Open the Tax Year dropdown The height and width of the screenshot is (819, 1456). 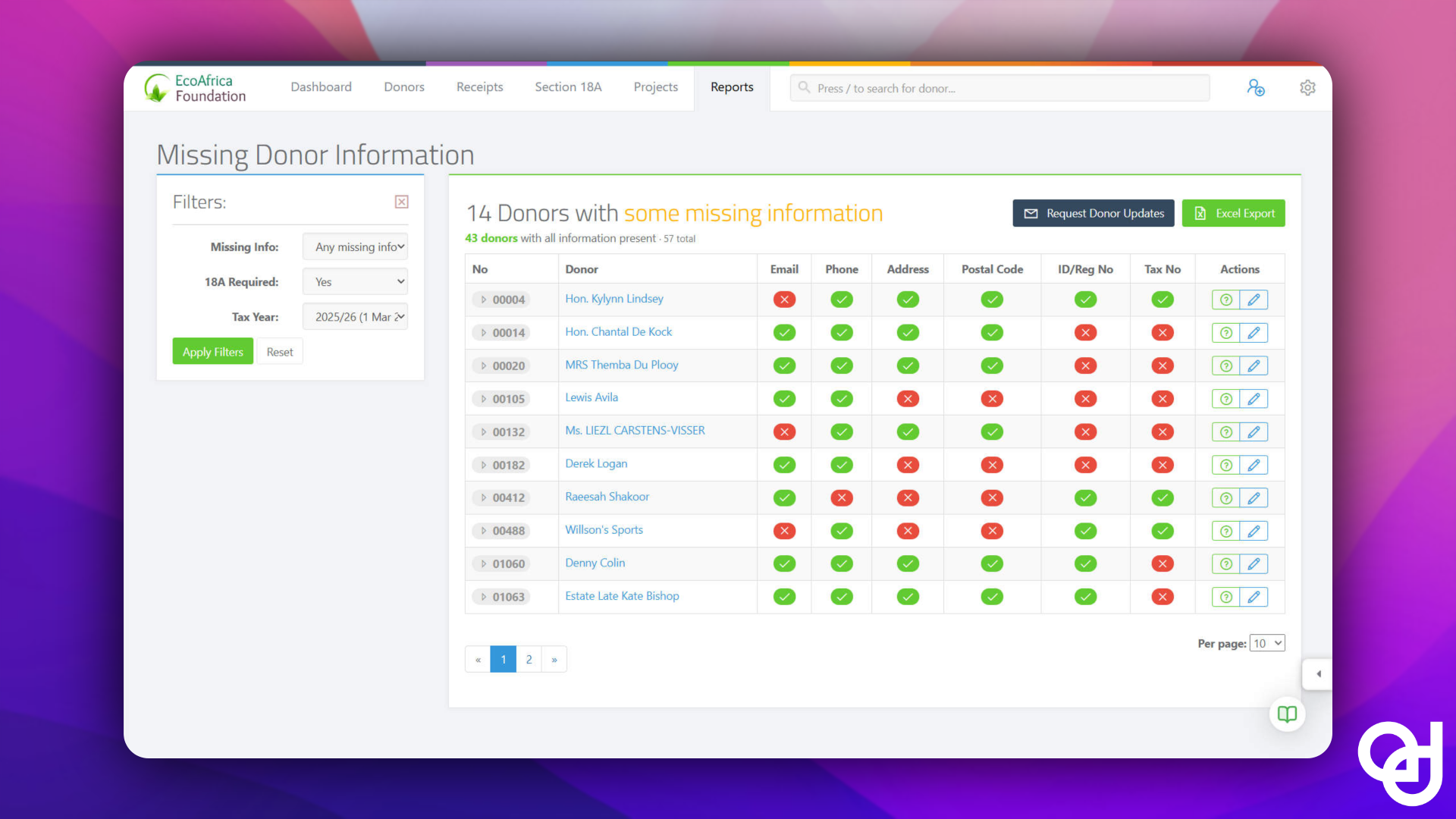pos(355,316)
